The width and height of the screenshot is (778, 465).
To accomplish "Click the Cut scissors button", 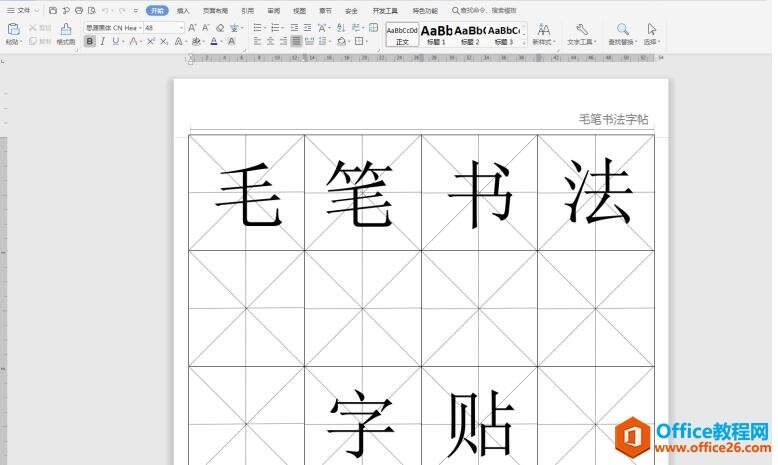I will click(x=40, y=28).
